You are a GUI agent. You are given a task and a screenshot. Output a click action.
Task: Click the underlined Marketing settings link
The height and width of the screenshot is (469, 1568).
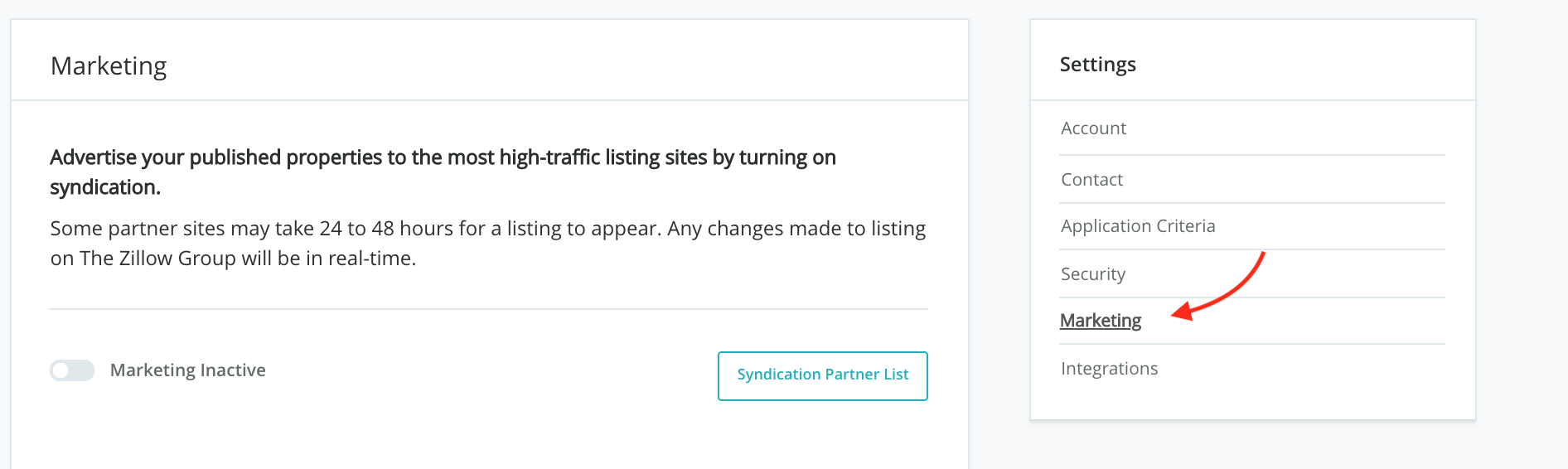tap(1100, 321)
